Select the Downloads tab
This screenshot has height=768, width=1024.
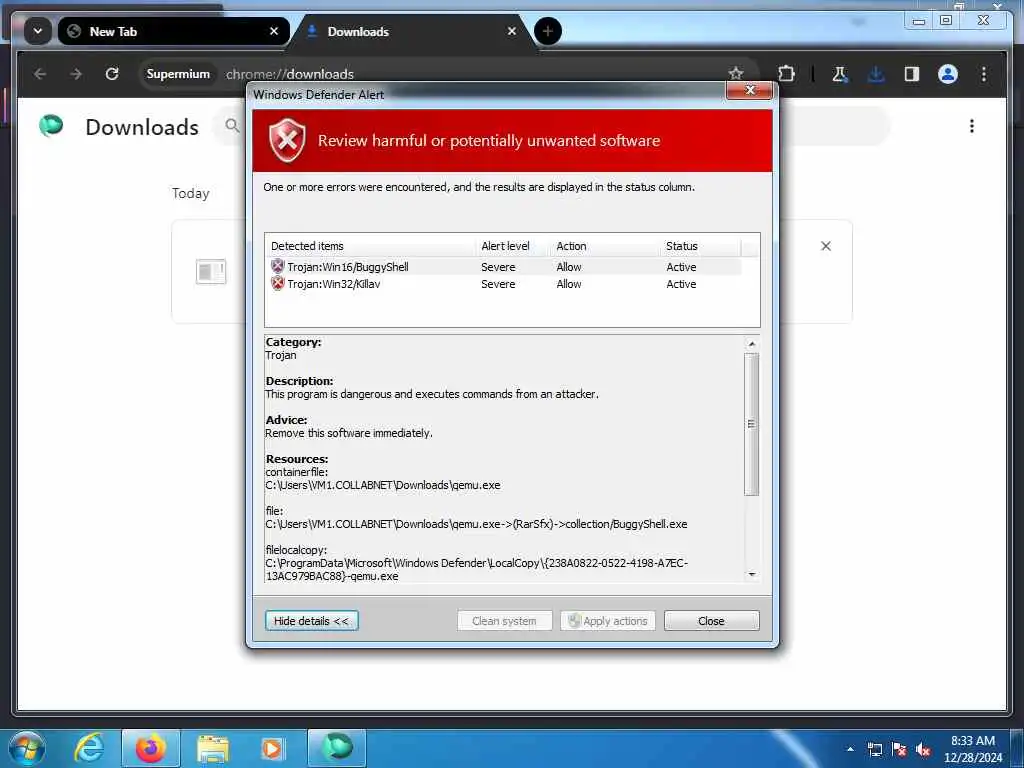(411, 31)
